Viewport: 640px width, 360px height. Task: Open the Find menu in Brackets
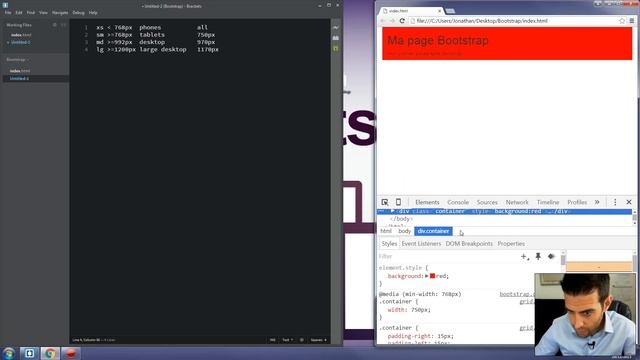(31, 13)
